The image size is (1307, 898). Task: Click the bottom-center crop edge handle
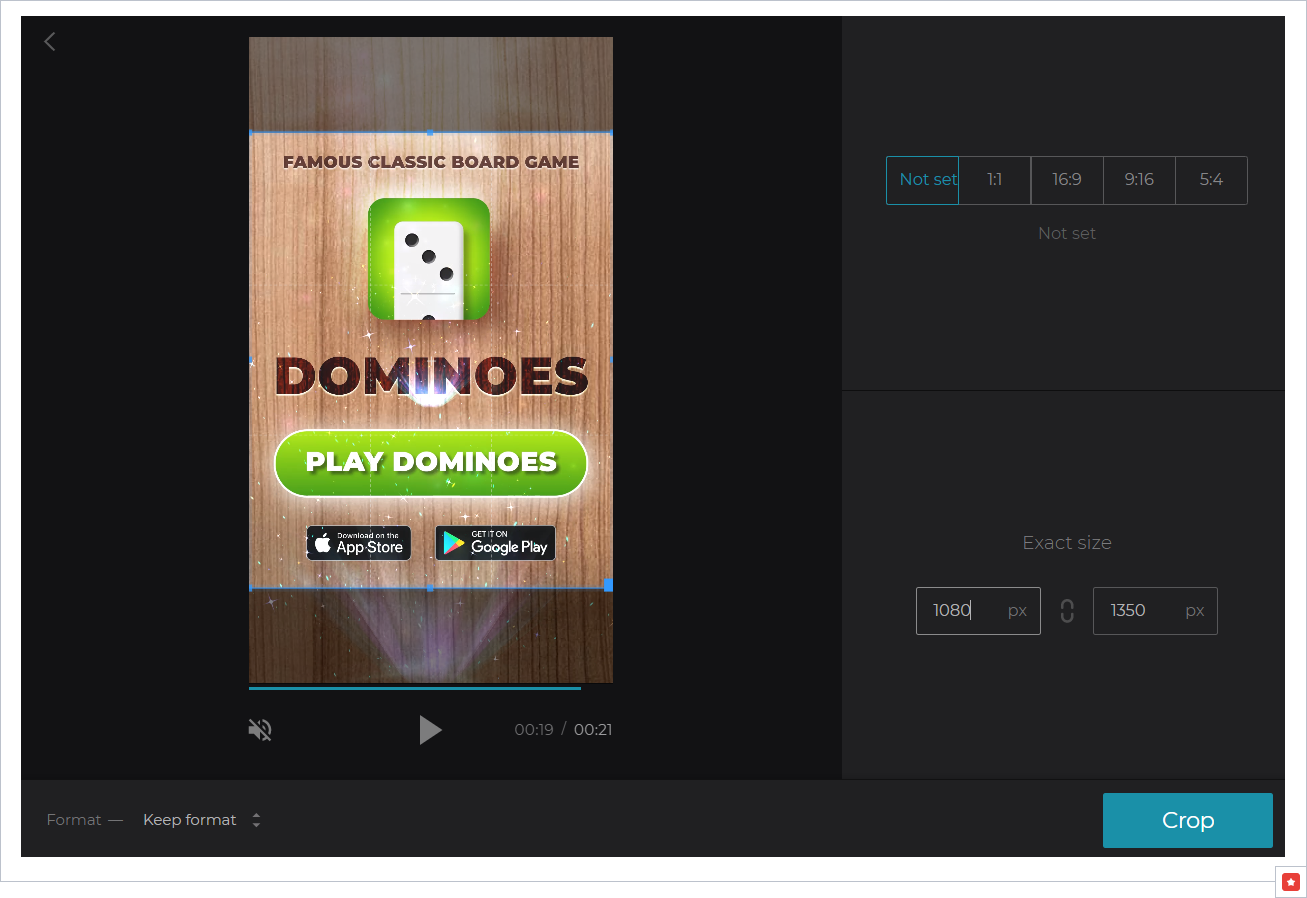point(430,588)
